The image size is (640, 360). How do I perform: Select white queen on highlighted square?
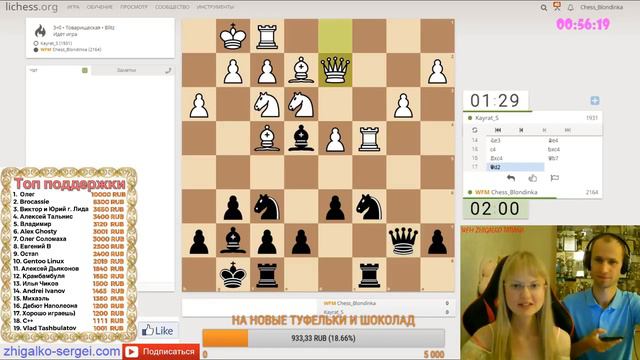click(x=335, y=70)
